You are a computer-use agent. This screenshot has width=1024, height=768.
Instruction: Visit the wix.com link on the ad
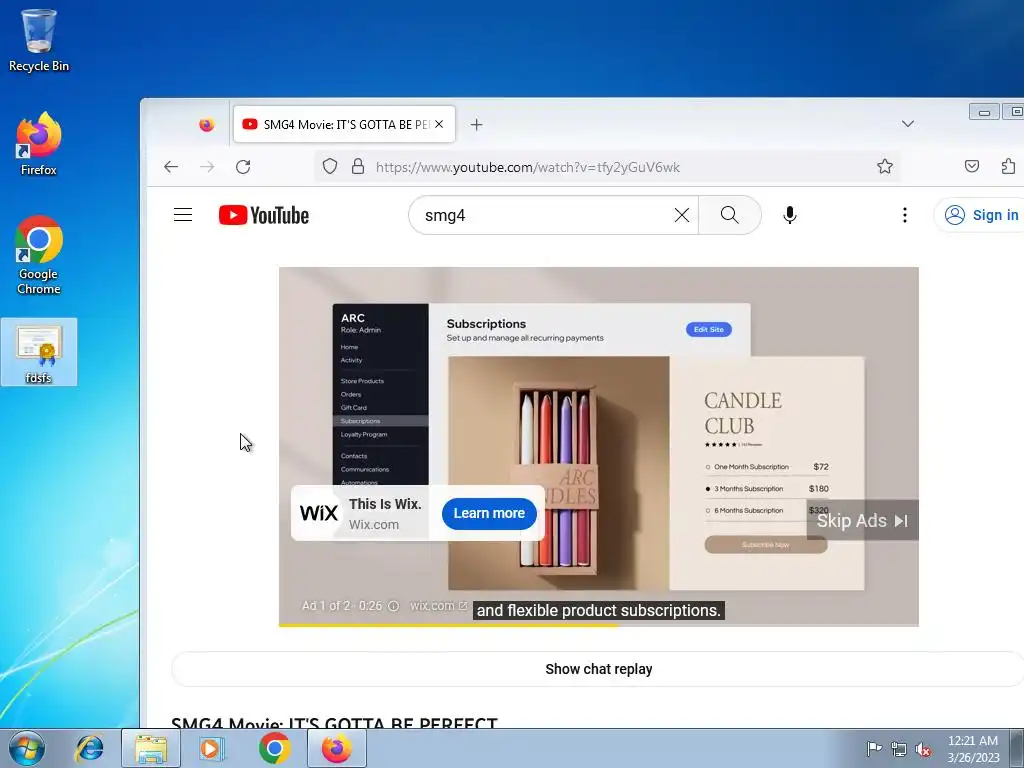click(438, 605)
